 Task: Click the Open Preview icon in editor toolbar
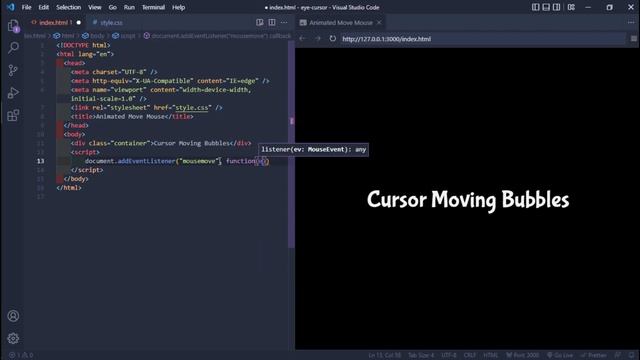[260, 22]
